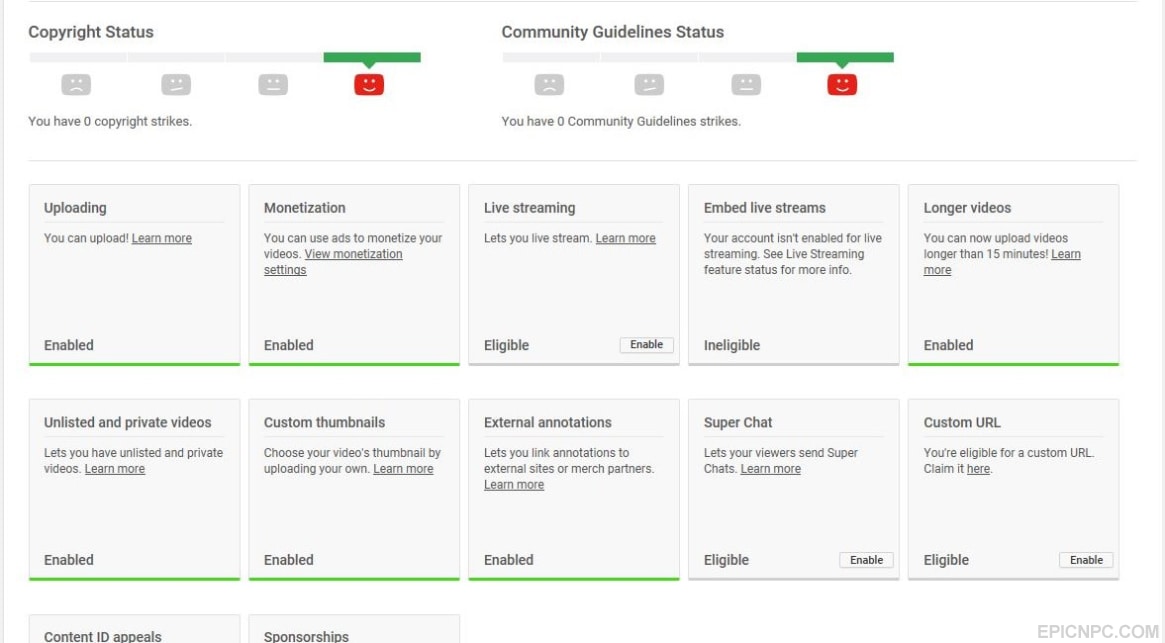Open Learn more in the Super Chat card

tap(770, 468)
